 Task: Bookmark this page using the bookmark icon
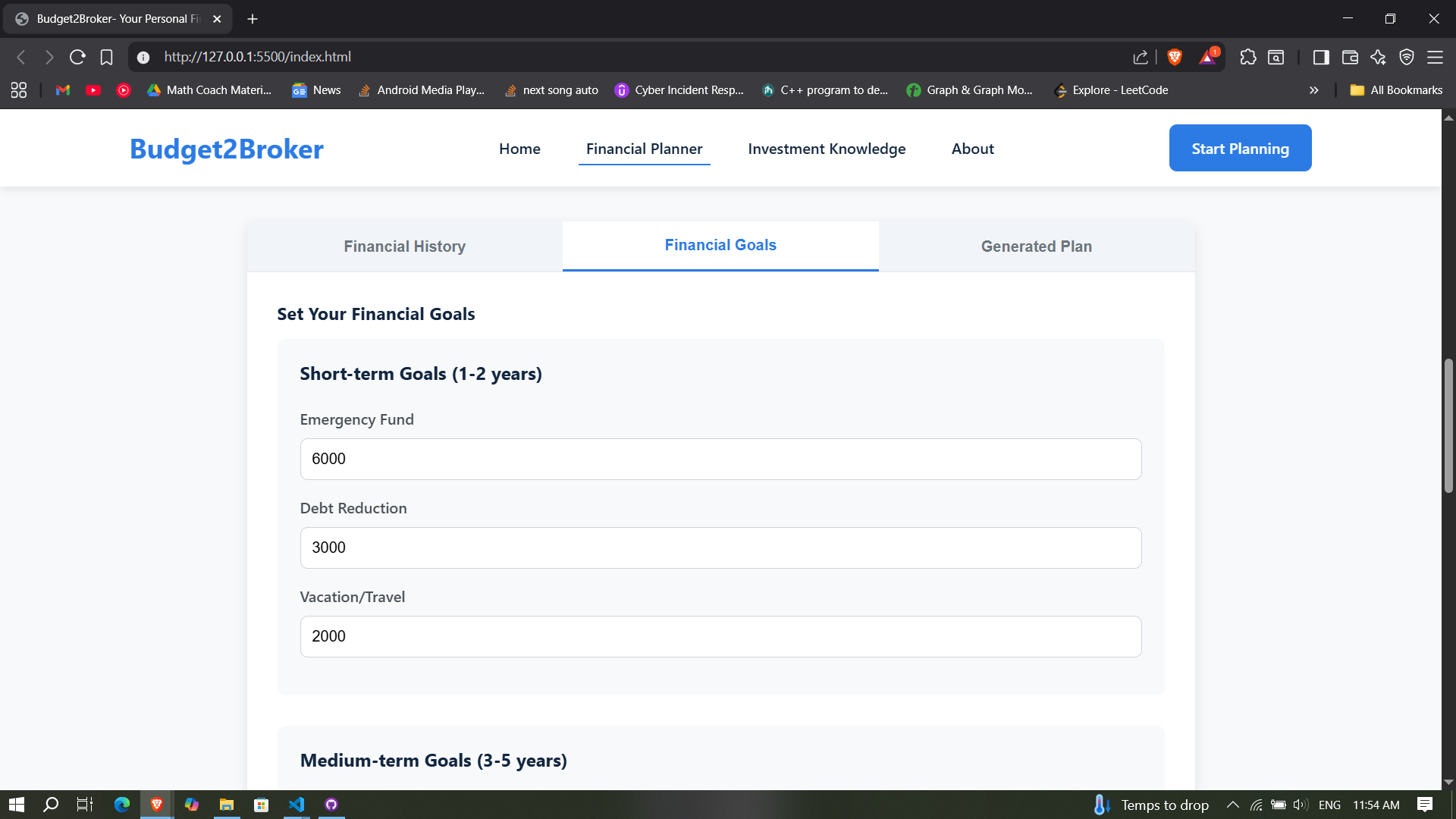106,57
